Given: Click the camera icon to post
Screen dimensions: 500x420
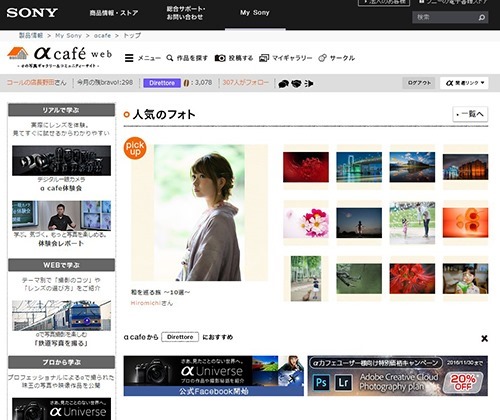Looking at the screenshot, I should [x=220, y=58].
